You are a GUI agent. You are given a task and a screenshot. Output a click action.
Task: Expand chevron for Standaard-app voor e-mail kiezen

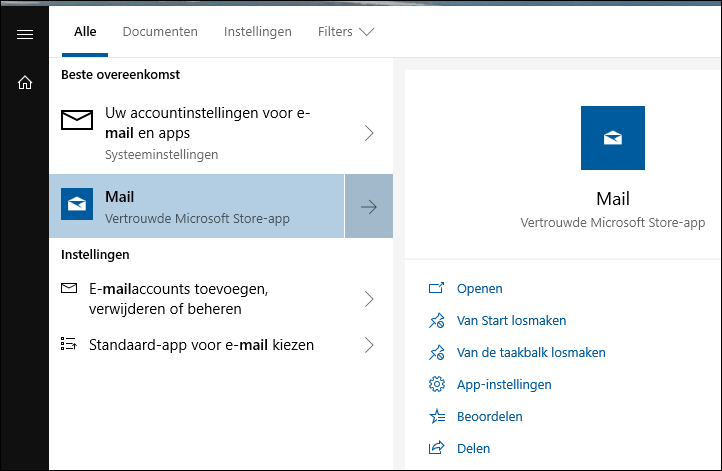coord(369,345)
